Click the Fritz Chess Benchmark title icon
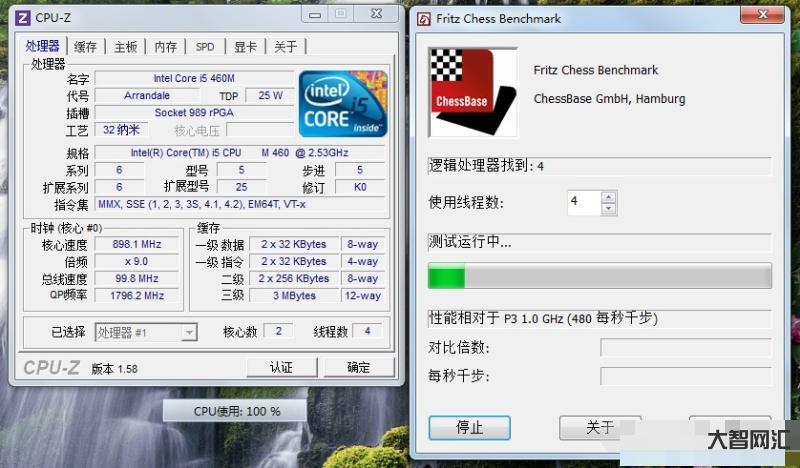 click(424, 18)
